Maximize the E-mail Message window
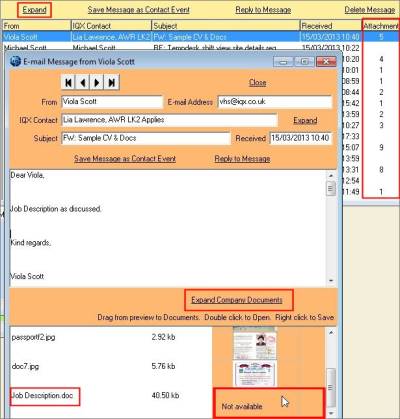 304,62
